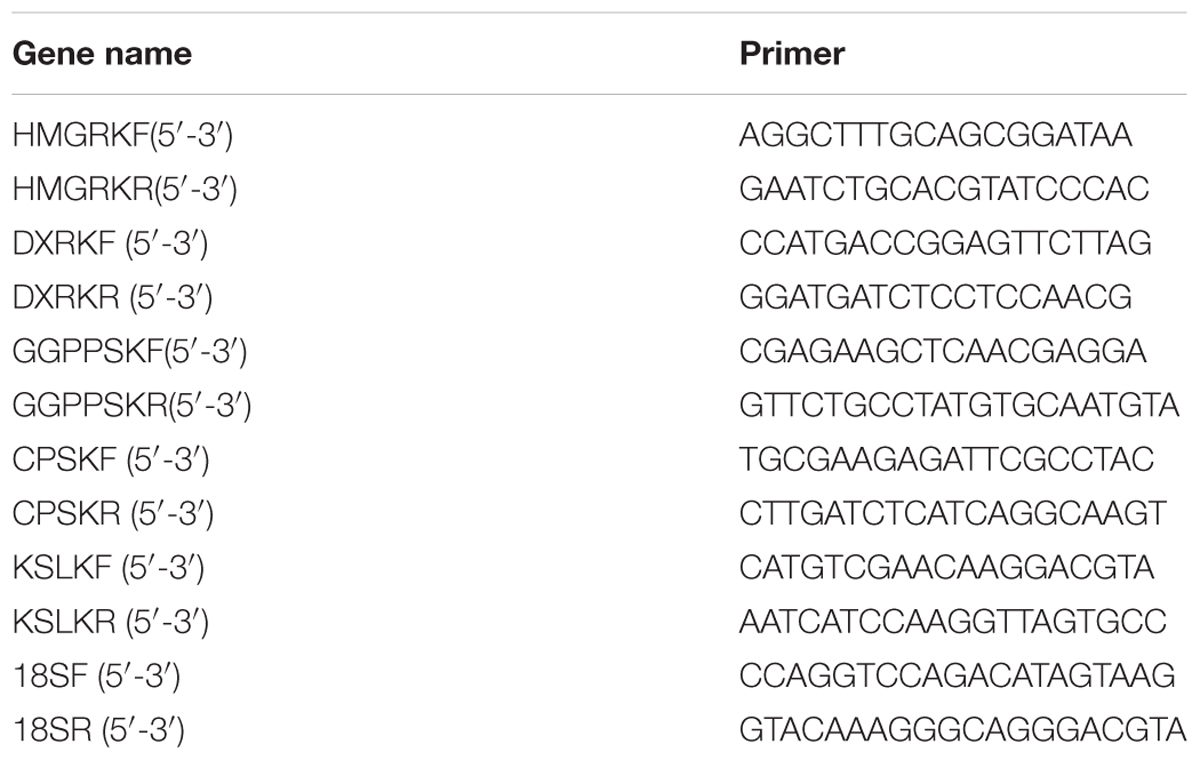The height and width of the screenshot is (760, 1200).
Task: Select the HMGRKF(5′-3′) gene name cell
Action: pos(123,135)
